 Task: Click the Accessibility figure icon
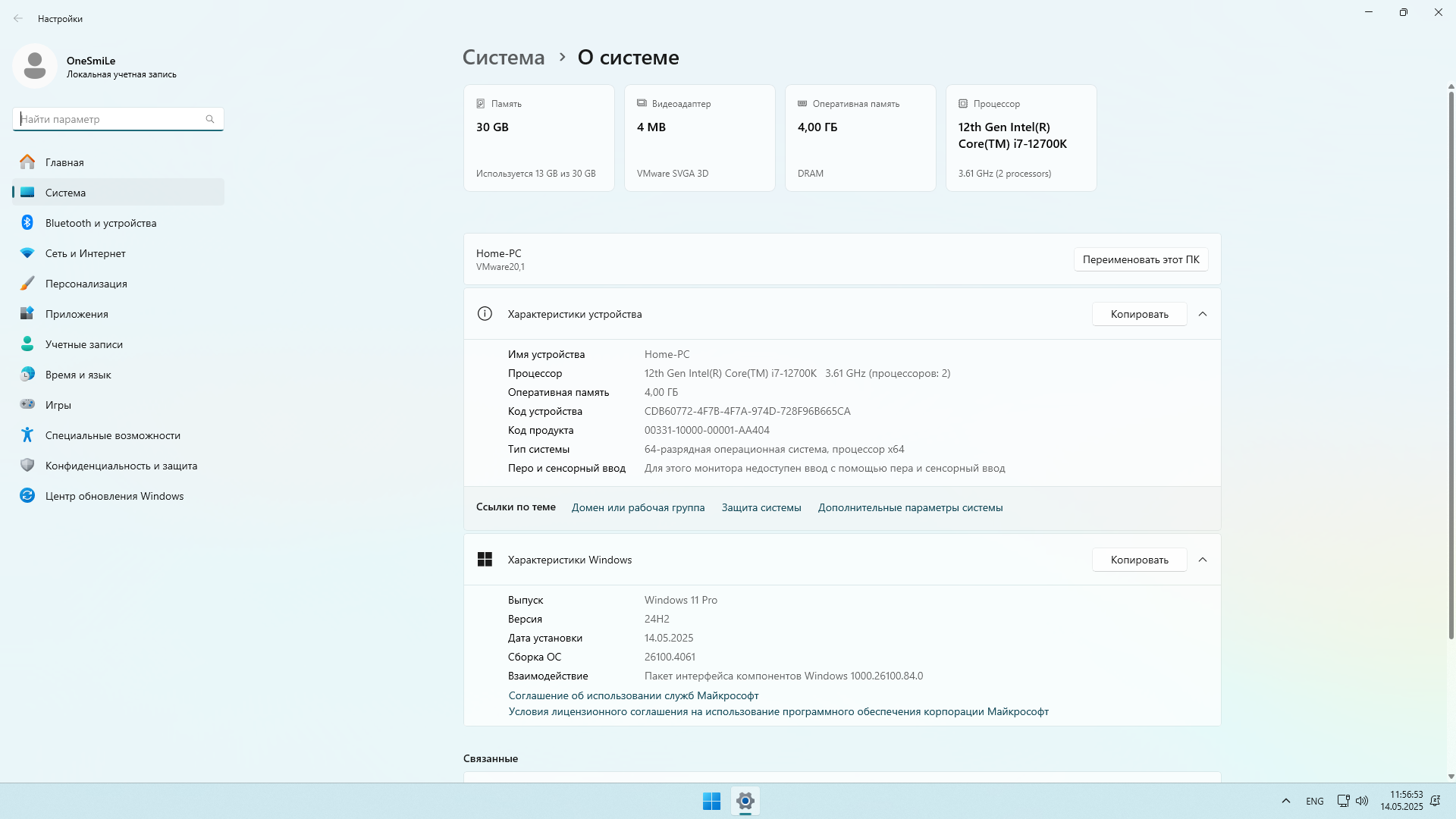pos(27,435)
